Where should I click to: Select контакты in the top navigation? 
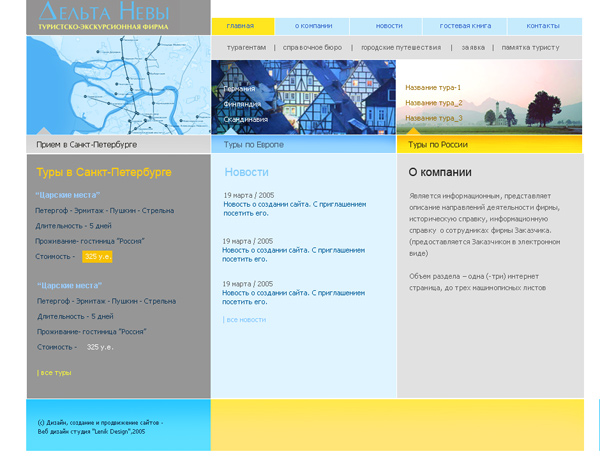tap(542, 25)
